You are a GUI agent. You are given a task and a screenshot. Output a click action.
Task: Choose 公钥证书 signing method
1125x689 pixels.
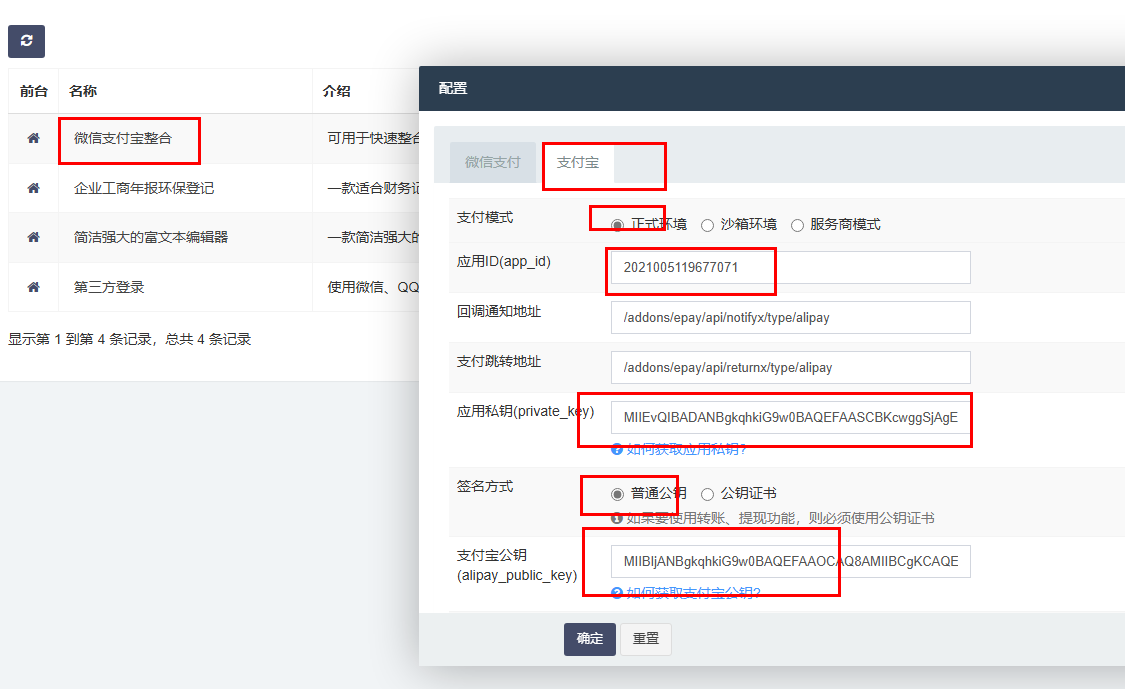[707, 494]
